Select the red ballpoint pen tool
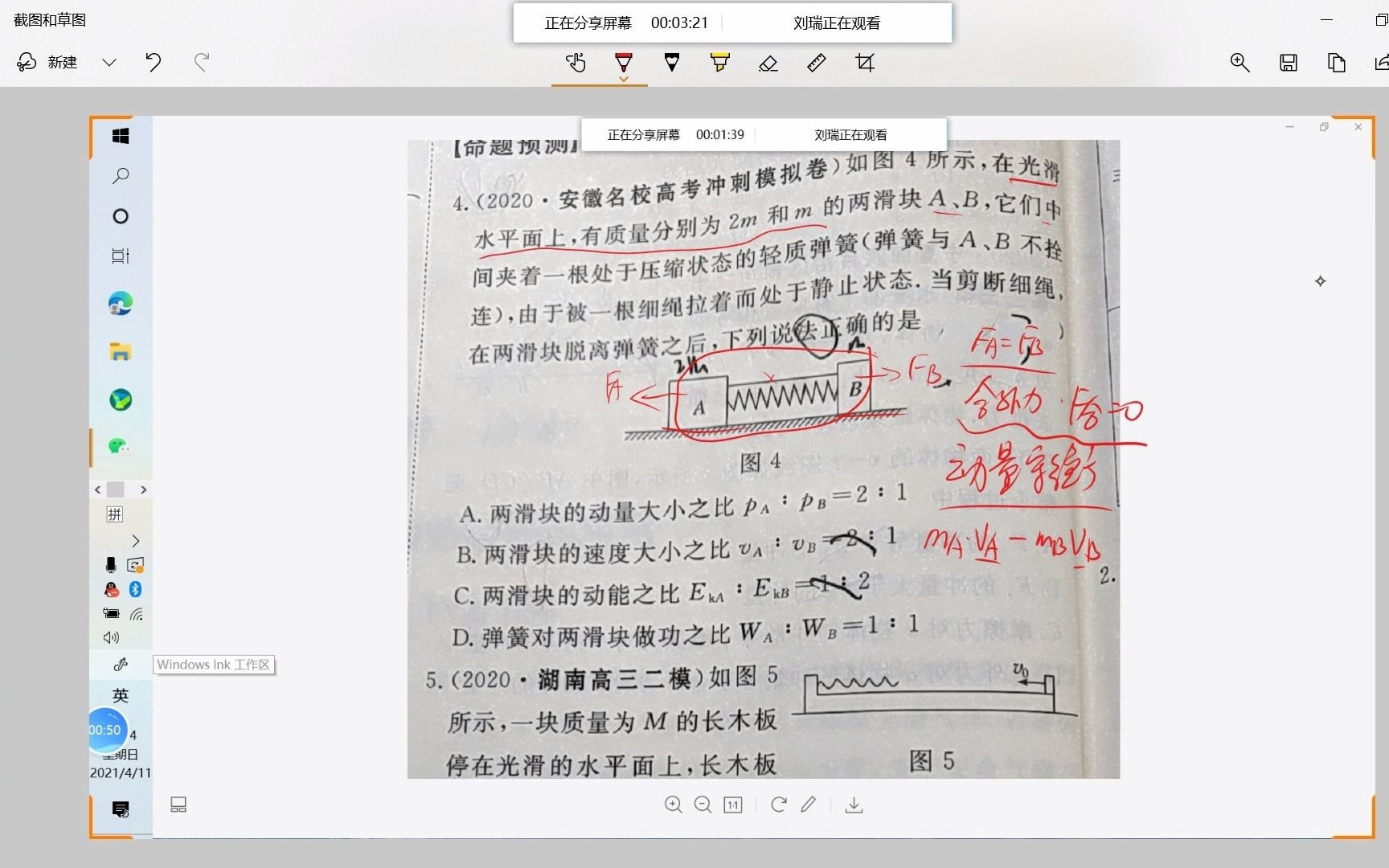Screen dimensions: 1389x868 pyautogui.click(x=624, y=63)
